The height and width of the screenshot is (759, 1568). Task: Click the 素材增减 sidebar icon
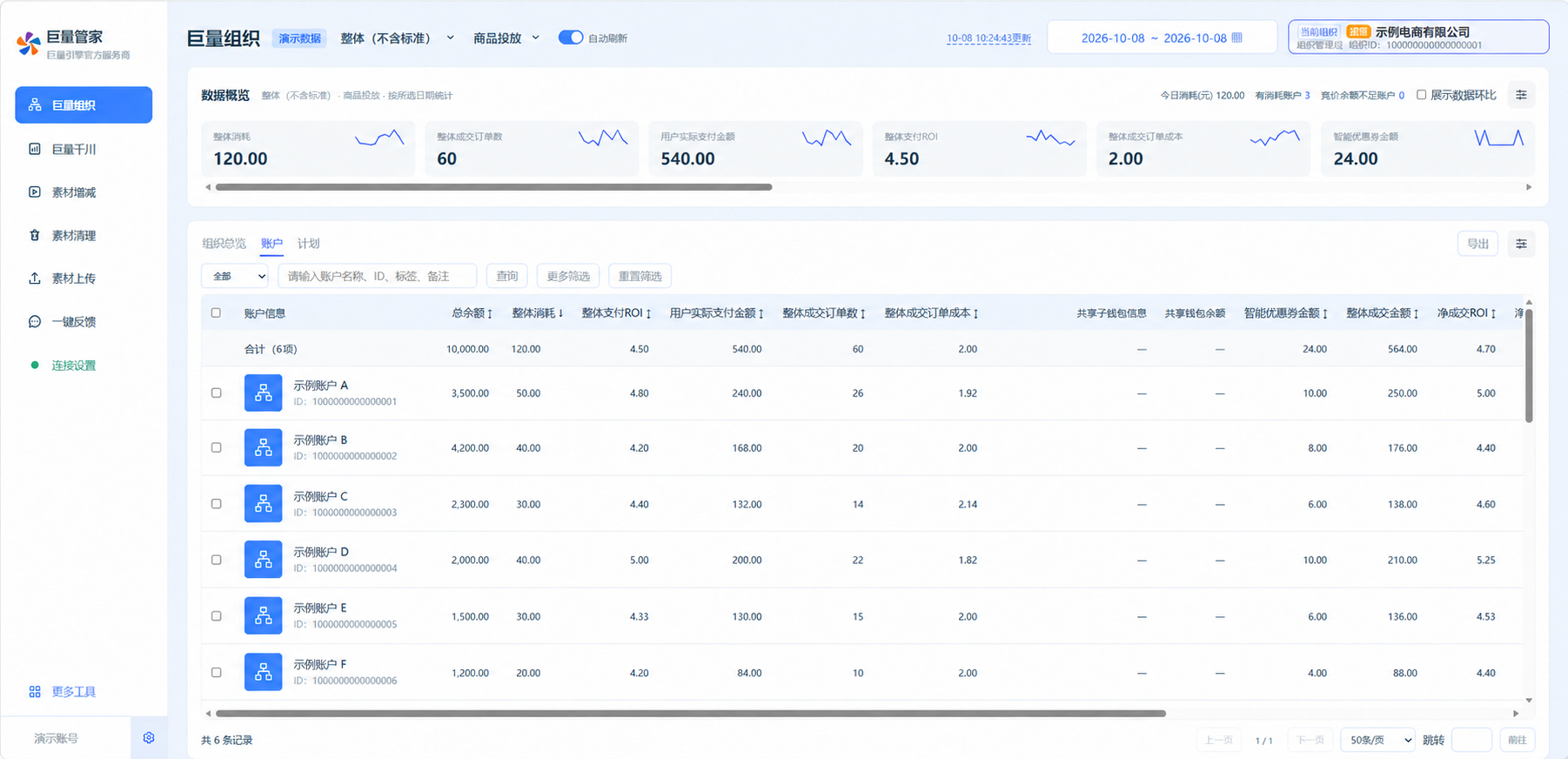pyautogui.click(x=35, y=192)
